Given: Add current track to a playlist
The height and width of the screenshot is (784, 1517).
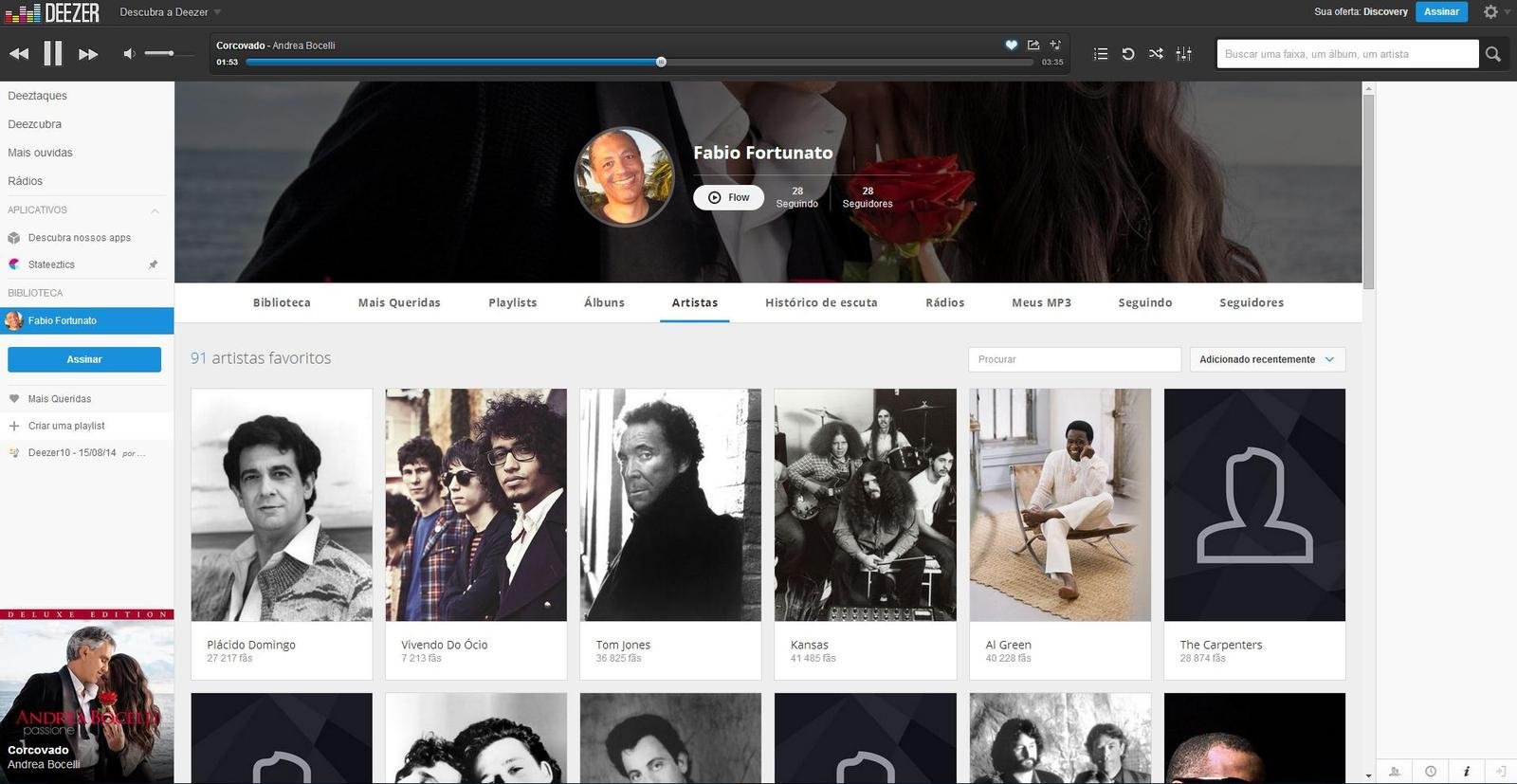Looking at the screenshot, I should point(1055,45).
